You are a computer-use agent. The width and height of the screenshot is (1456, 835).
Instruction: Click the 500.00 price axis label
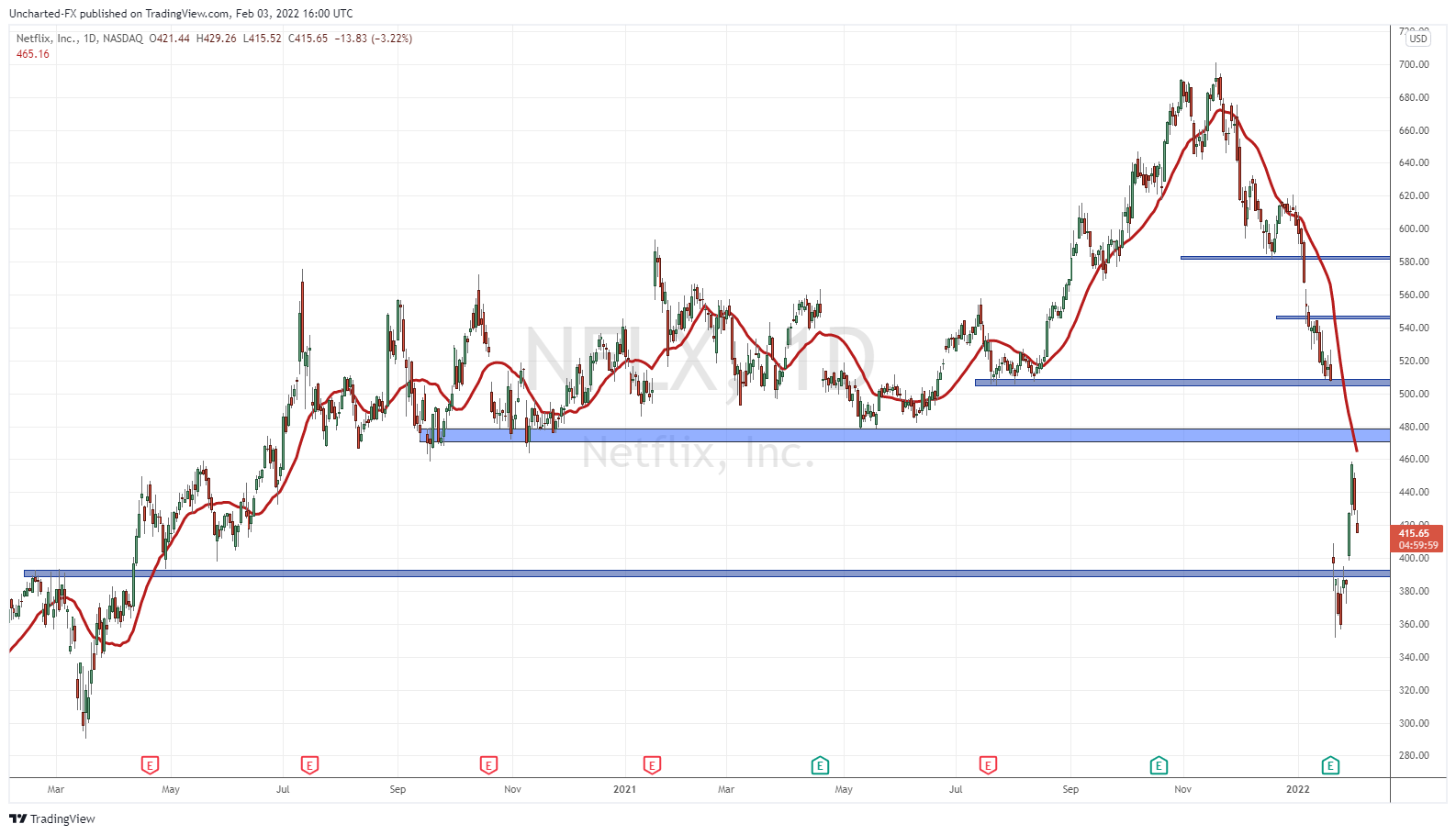pyautogui.click(x=1414, y=394)
